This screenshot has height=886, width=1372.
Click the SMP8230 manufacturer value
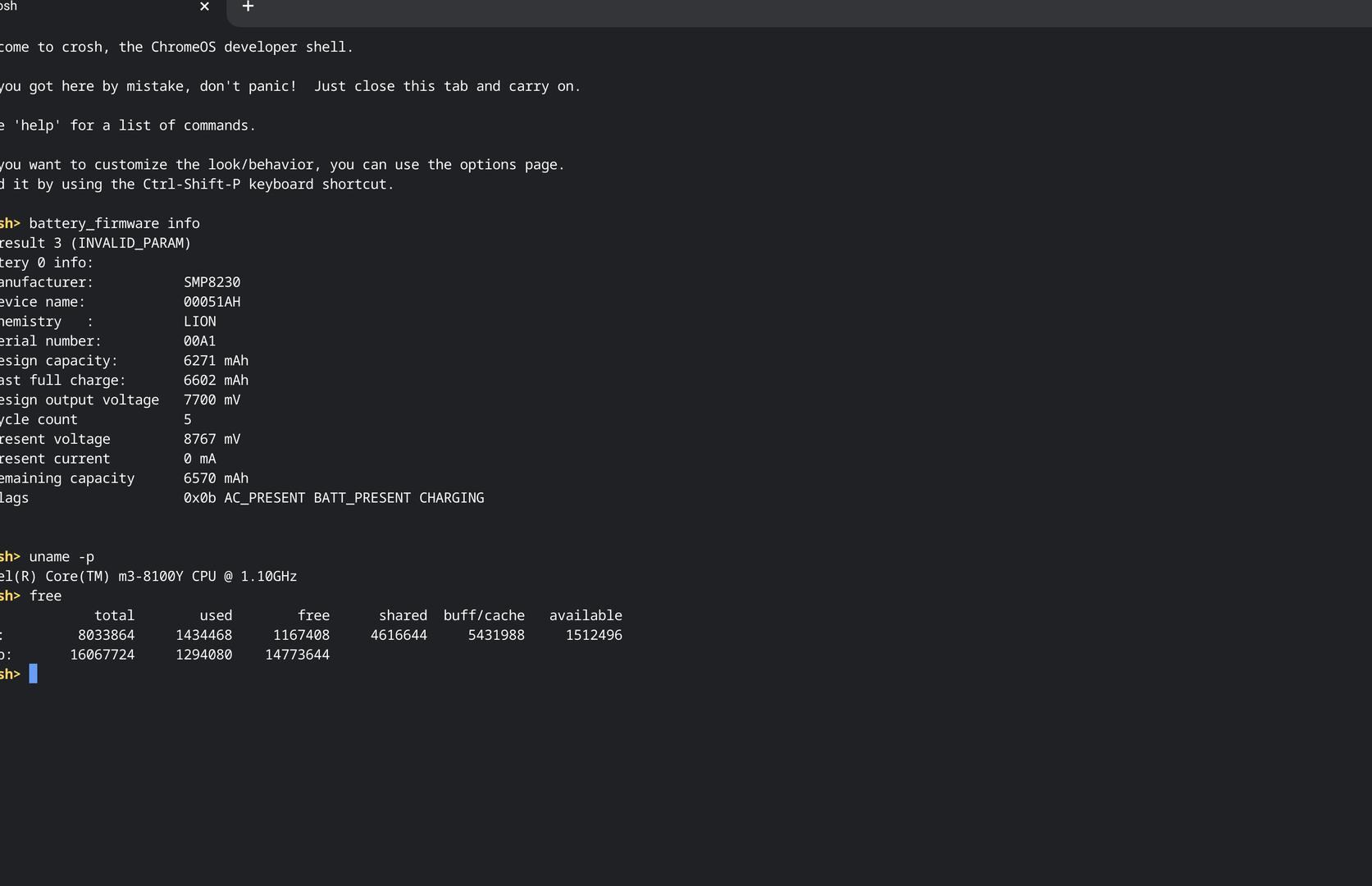pyautogui.click(x=212, y=282)
